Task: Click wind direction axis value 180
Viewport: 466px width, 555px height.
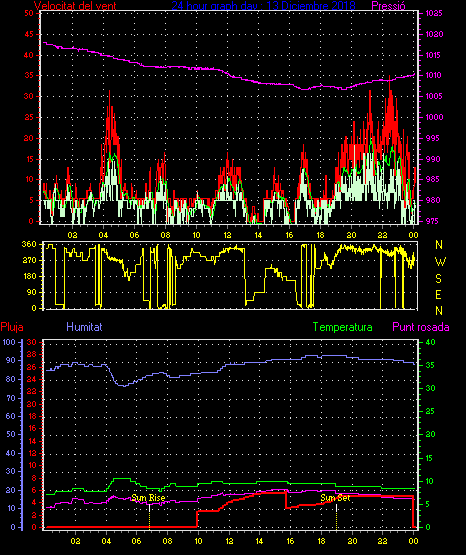Action: 29,276
